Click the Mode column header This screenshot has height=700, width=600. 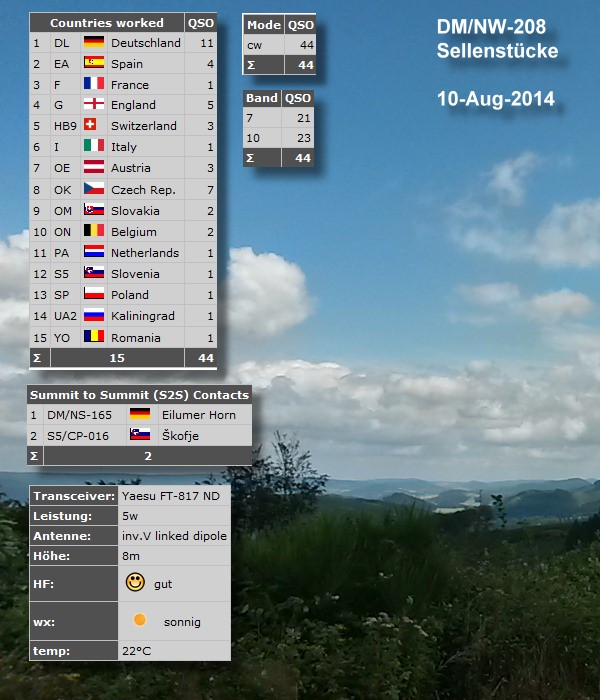(264, 25)
